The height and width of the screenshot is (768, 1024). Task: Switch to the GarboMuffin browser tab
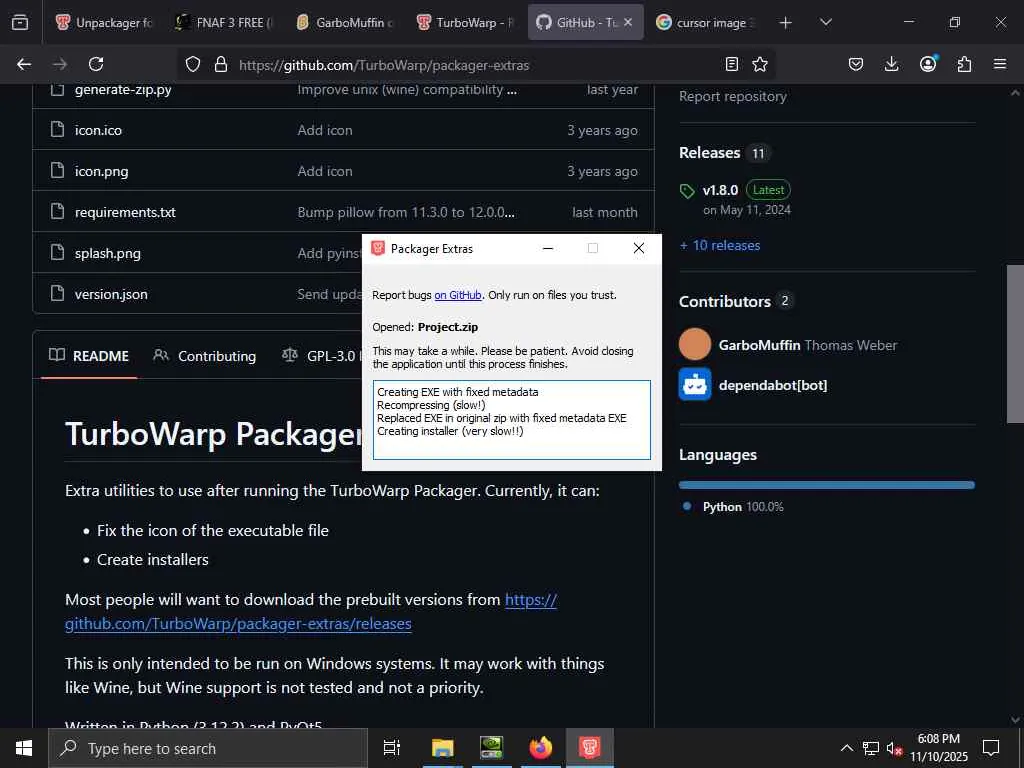tap(345, 22)
